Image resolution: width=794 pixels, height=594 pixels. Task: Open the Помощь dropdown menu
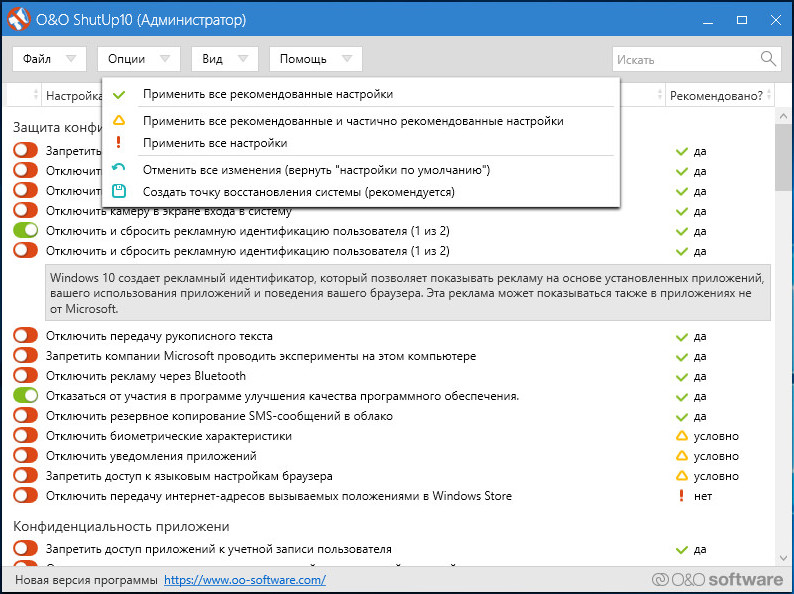[x=315, y=59]
